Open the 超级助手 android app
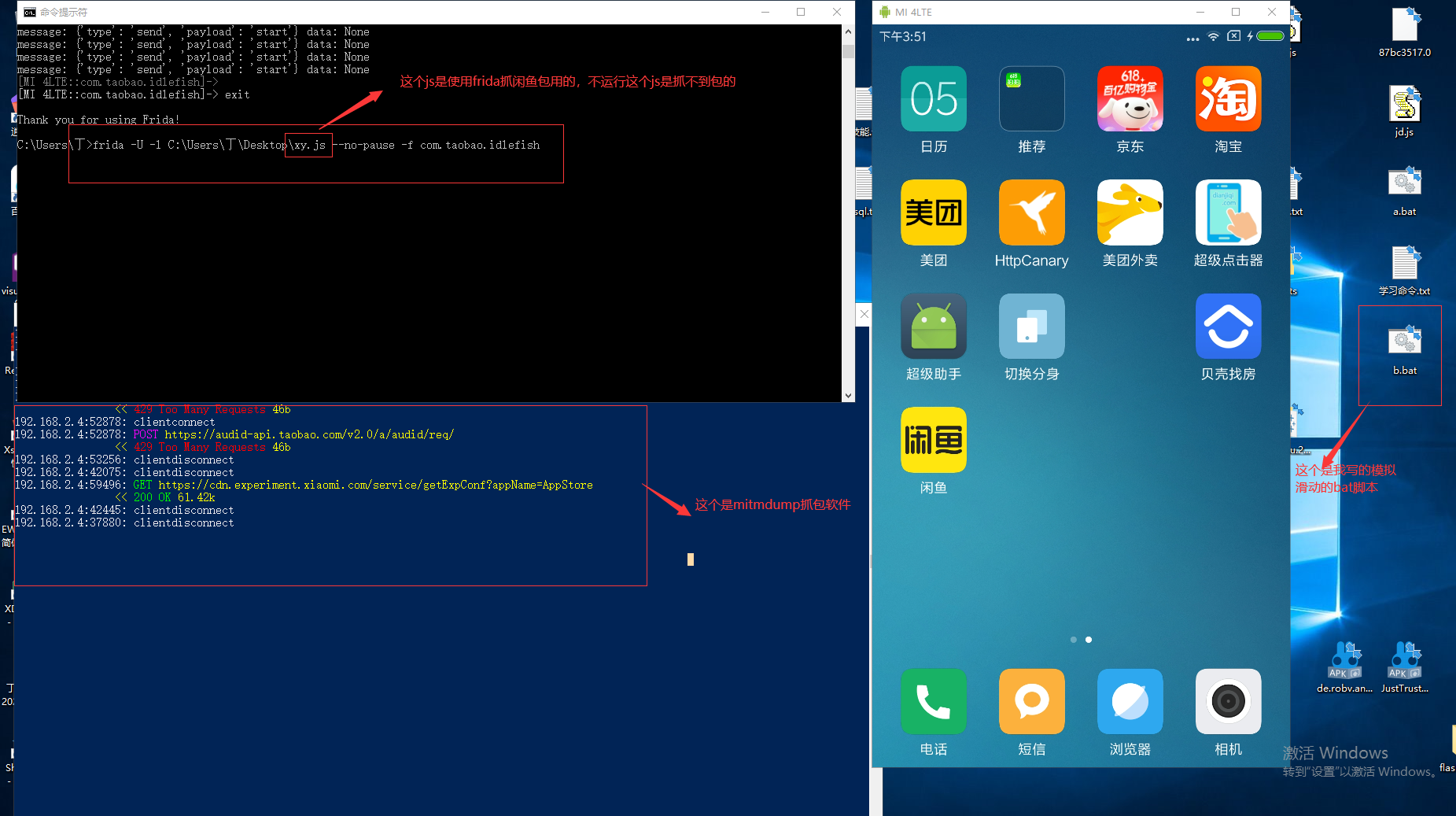Viewport: 1456px width, 816px height. (x=933, y=326)
